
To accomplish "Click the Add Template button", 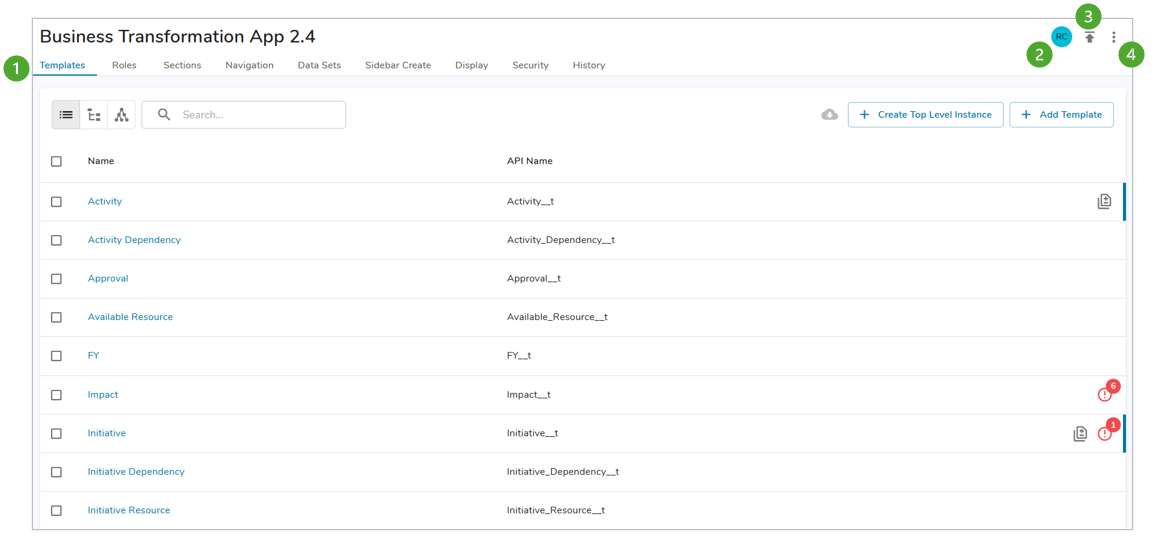I will pos(1061,115).
